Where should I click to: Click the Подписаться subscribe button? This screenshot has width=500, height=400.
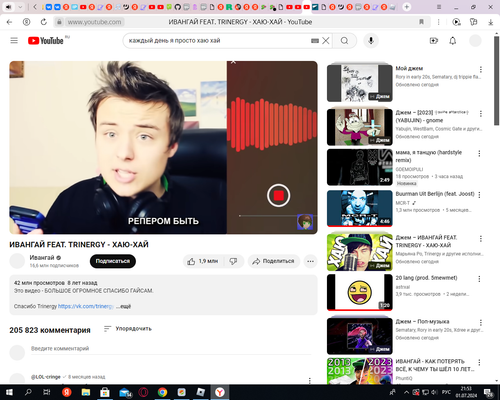pos(113,261)
